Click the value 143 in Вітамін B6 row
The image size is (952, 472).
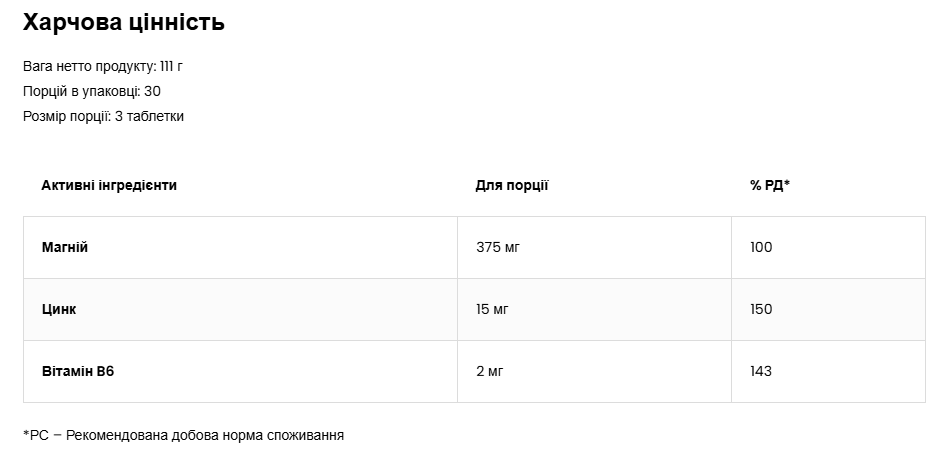tap(761, 371)
